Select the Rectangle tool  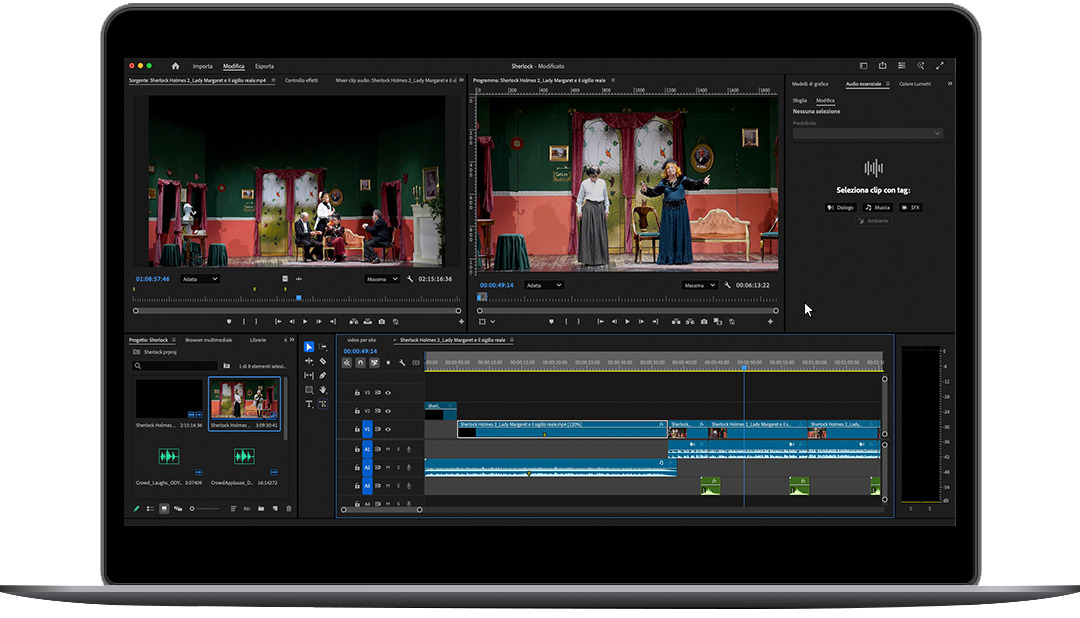(309, 390)
